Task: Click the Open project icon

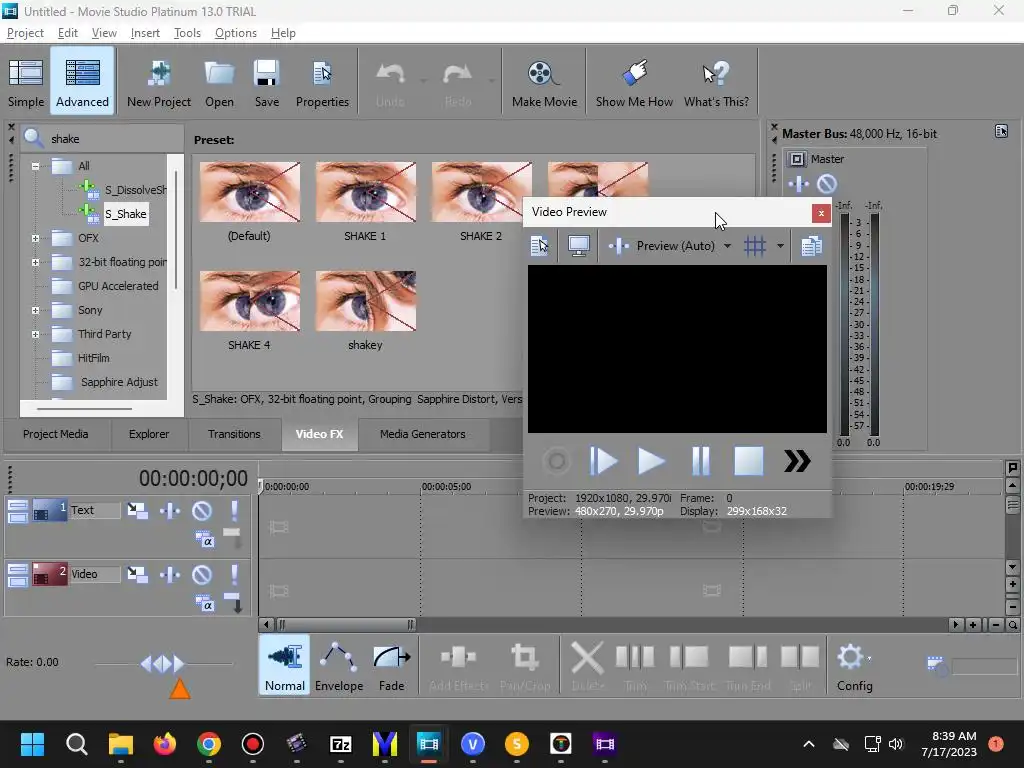Action: pyautogui.click(x=219, y=83)
